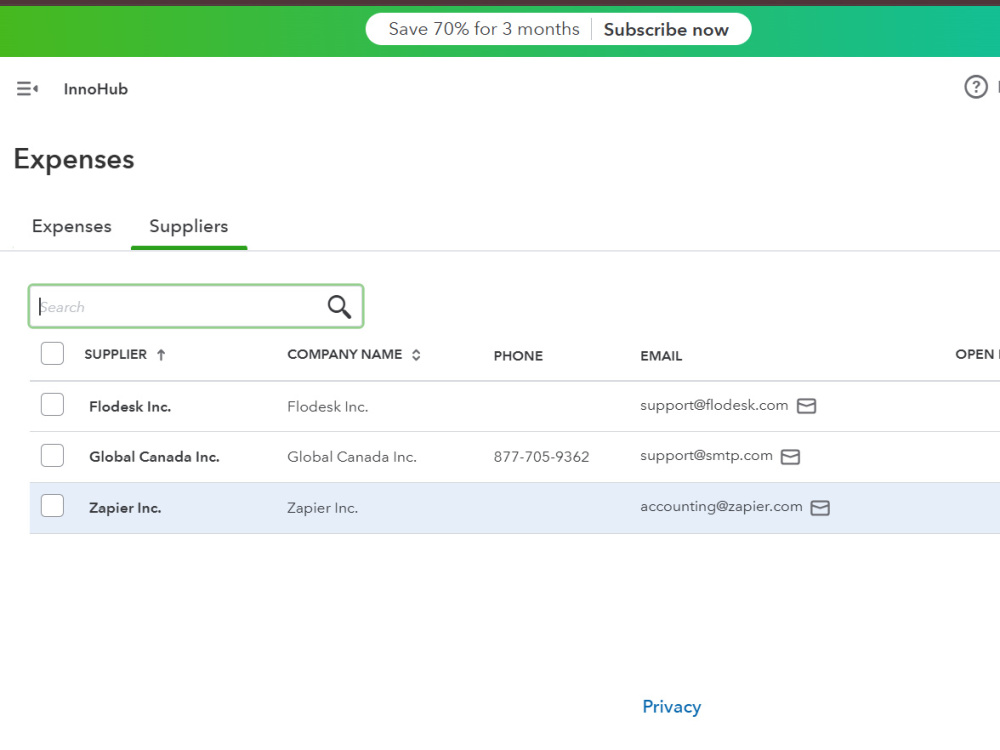Click the SUPPLIER column header
Screen dimensions: 1000x750
[x=115, y=355]
